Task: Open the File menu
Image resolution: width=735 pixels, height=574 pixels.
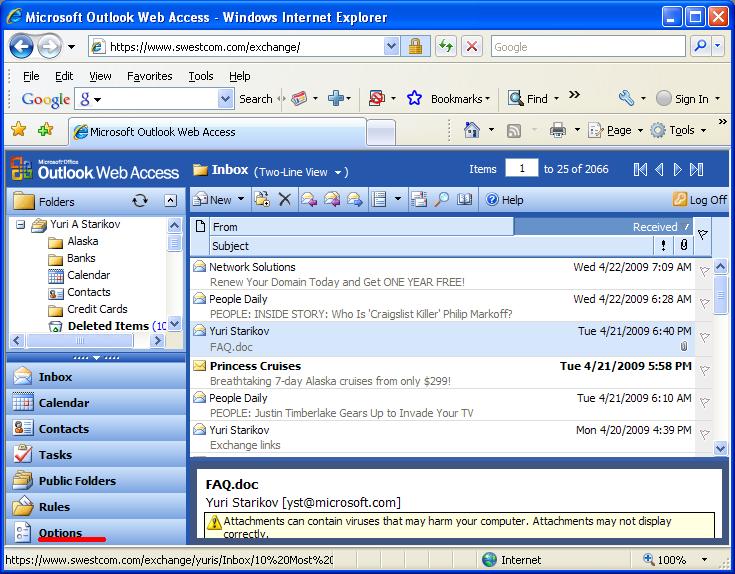Action: pos(31,76)
